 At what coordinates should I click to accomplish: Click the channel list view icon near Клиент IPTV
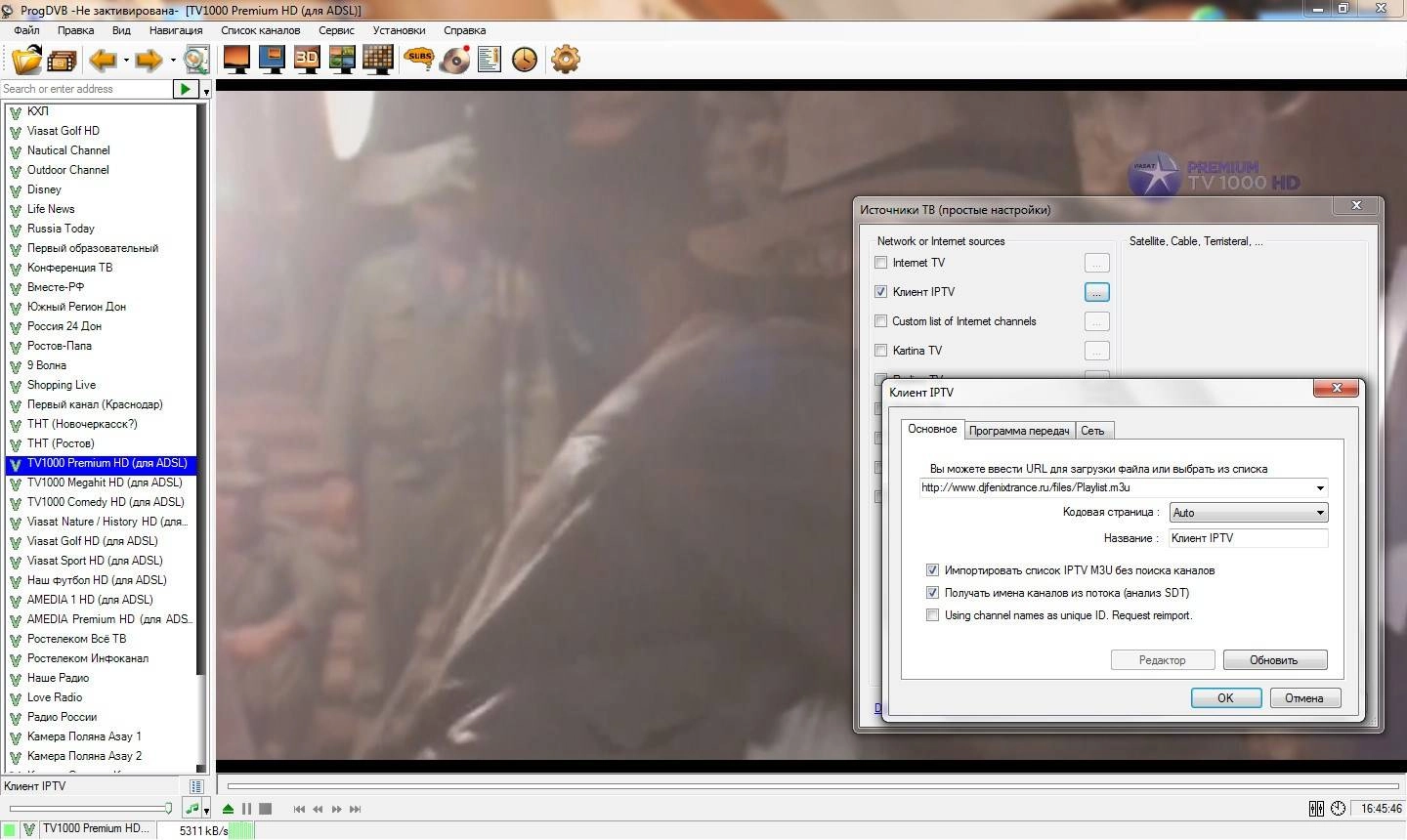(196, 786)
